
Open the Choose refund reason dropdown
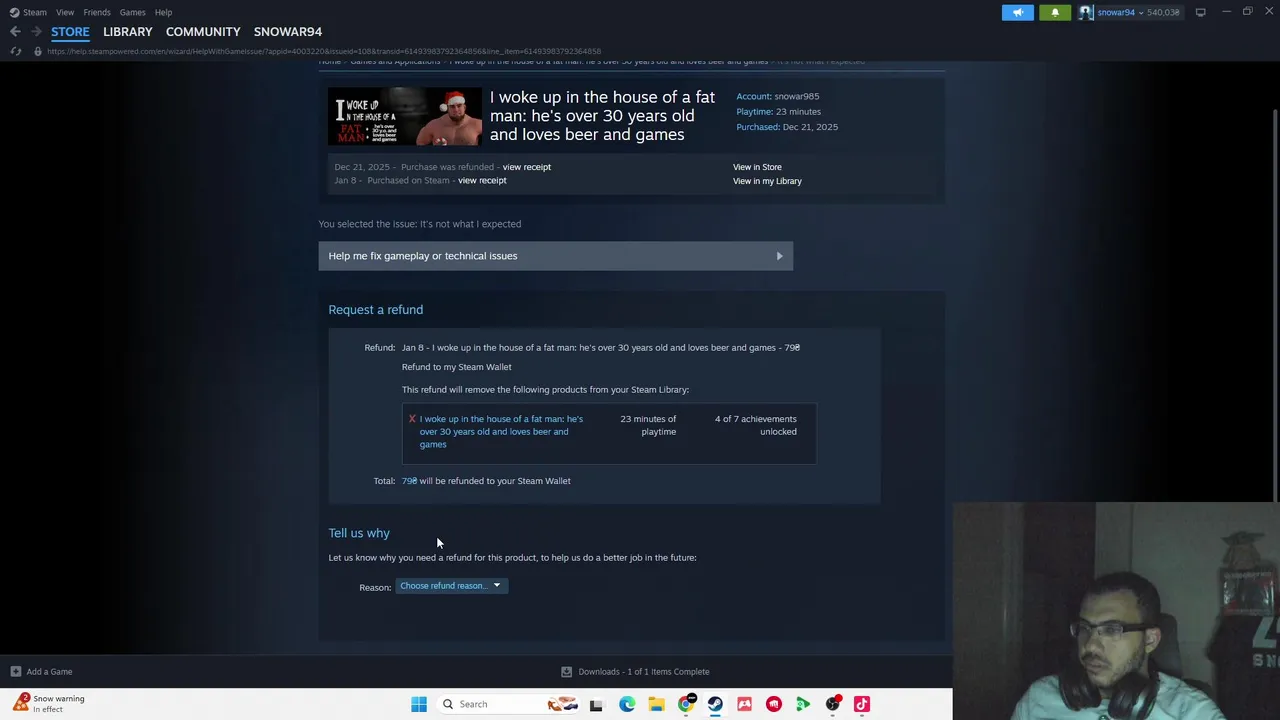pos(451,586)
